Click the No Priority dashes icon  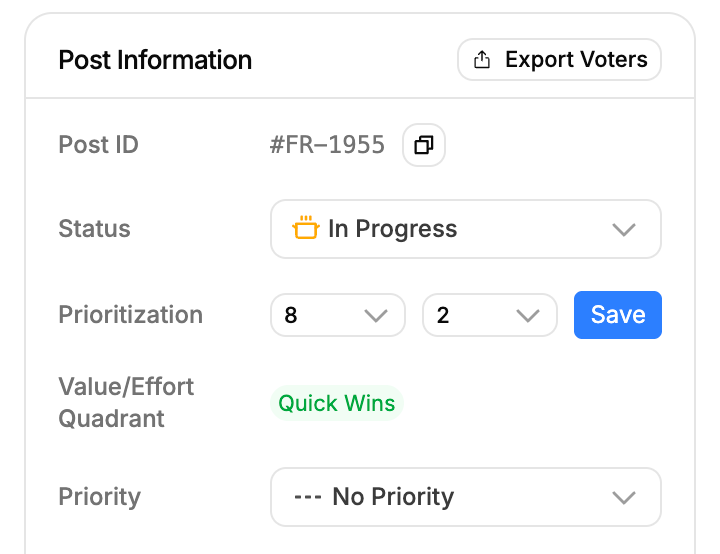306,497
